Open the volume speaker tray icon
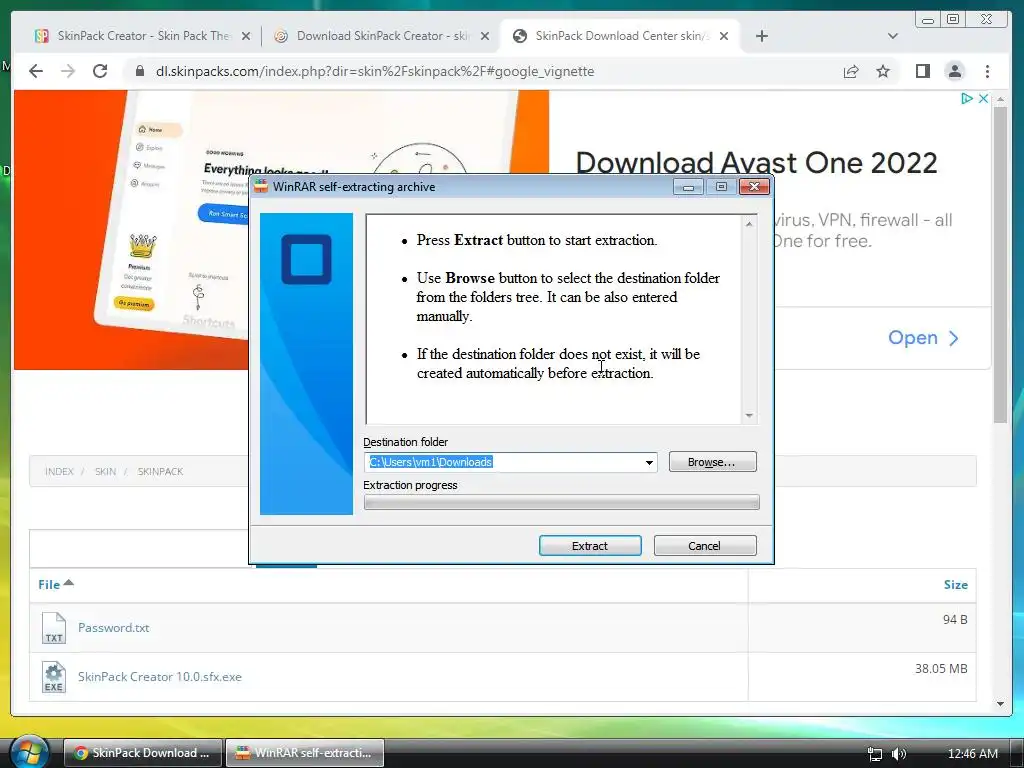1024x768 pixels. [899, 754]
